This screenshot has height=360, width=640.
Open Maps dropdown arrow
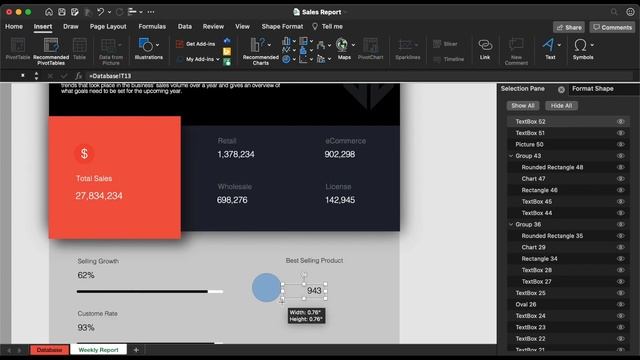[353, 45]
